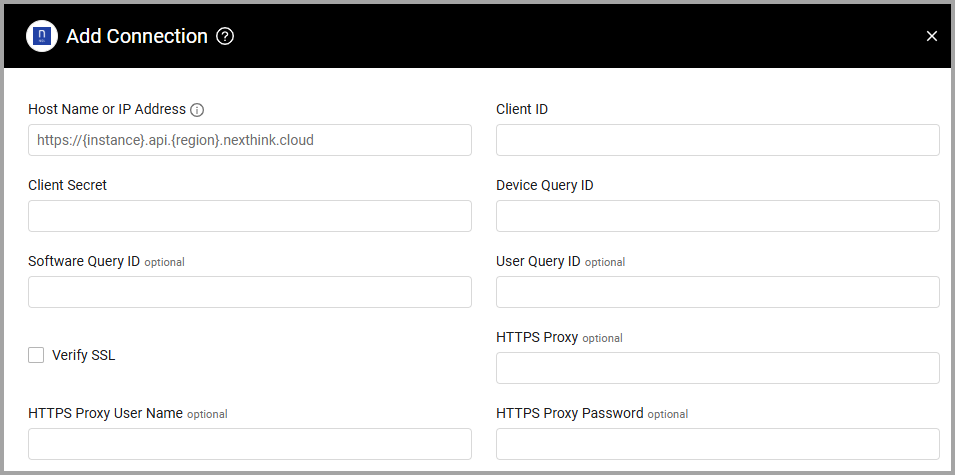Focus the Software Query ID input
Viewport: 955px width, 475px height.
[x=250, y=292]
